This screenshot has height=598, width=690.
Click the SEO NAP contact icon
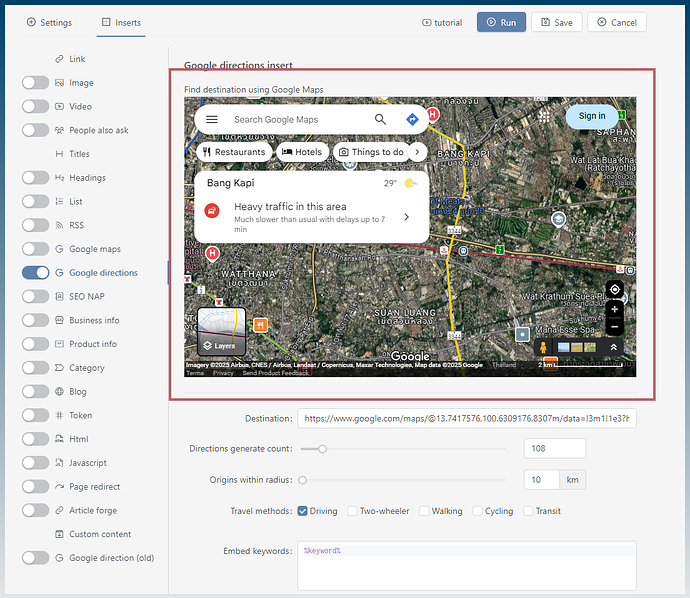click(59, 297)
